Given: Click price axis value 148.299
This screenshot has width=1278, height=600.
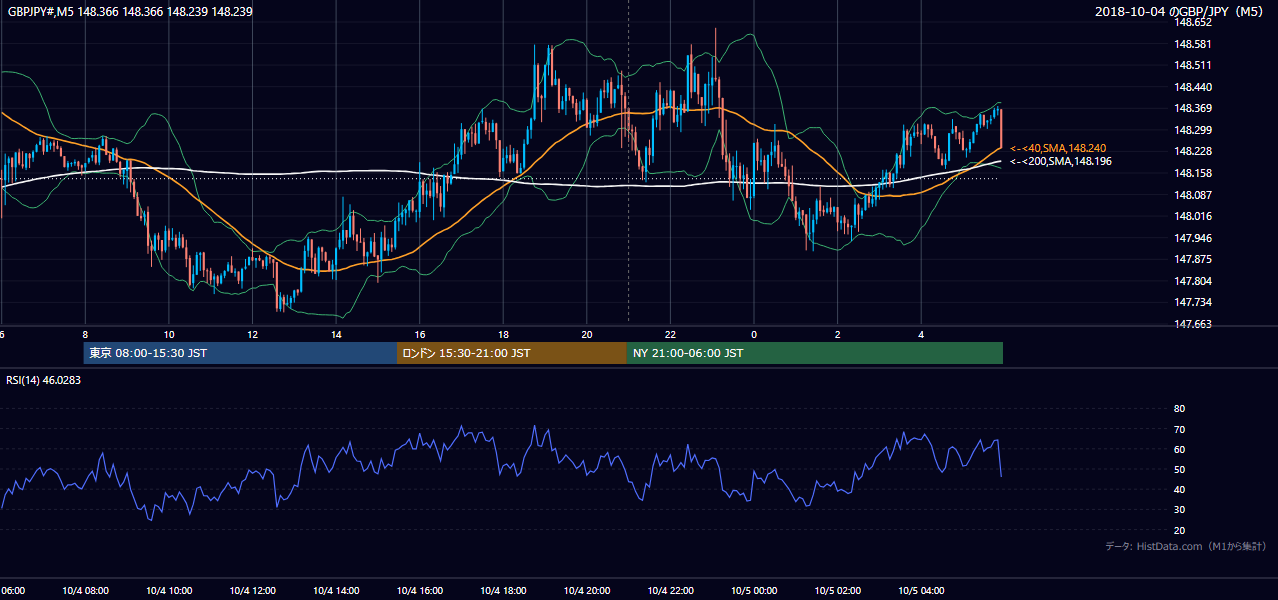Looking at the screenshot, I should (1192, 130).
